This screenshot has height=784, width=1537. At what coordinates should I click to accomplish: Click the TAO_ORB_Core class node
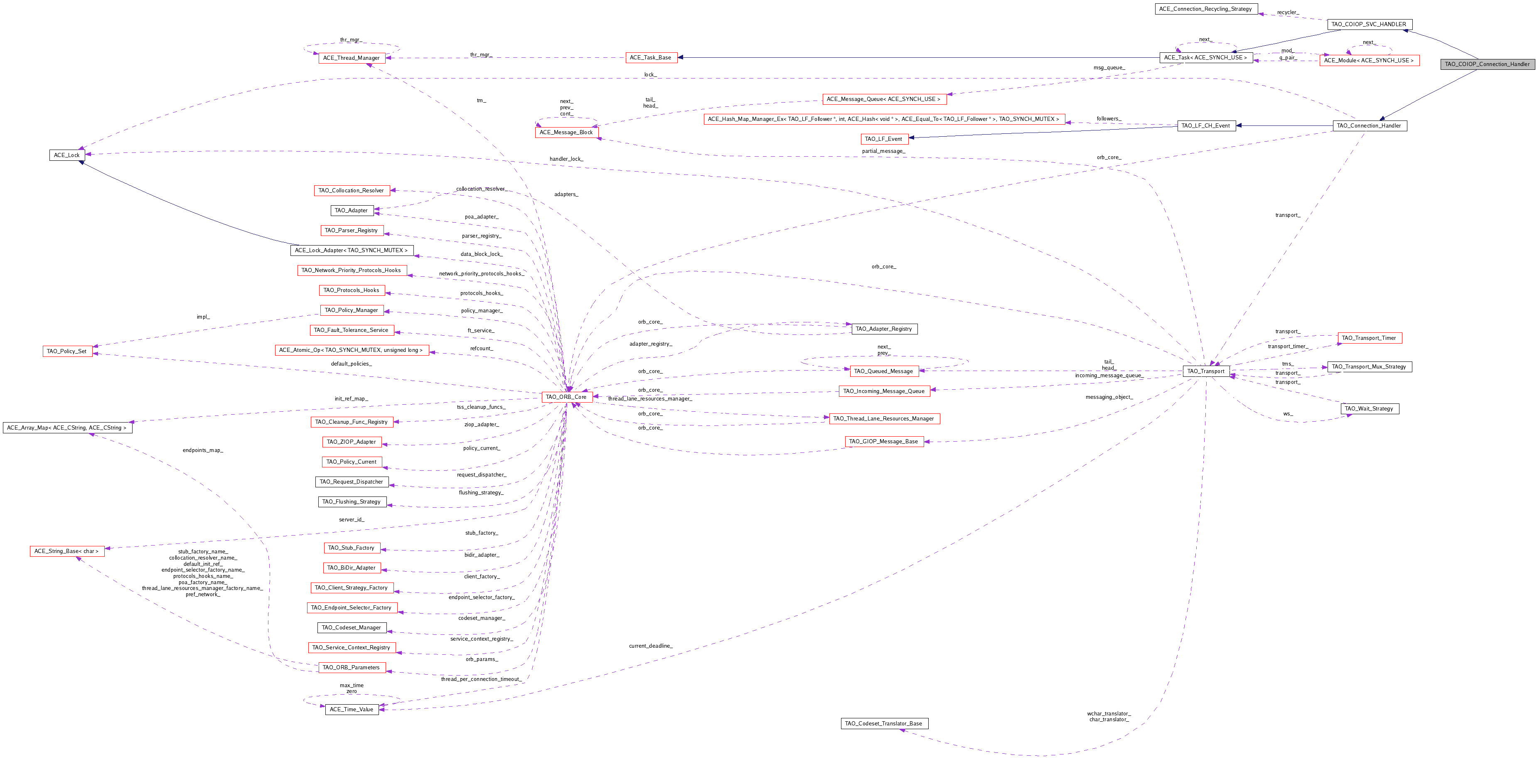pos(566,397)
